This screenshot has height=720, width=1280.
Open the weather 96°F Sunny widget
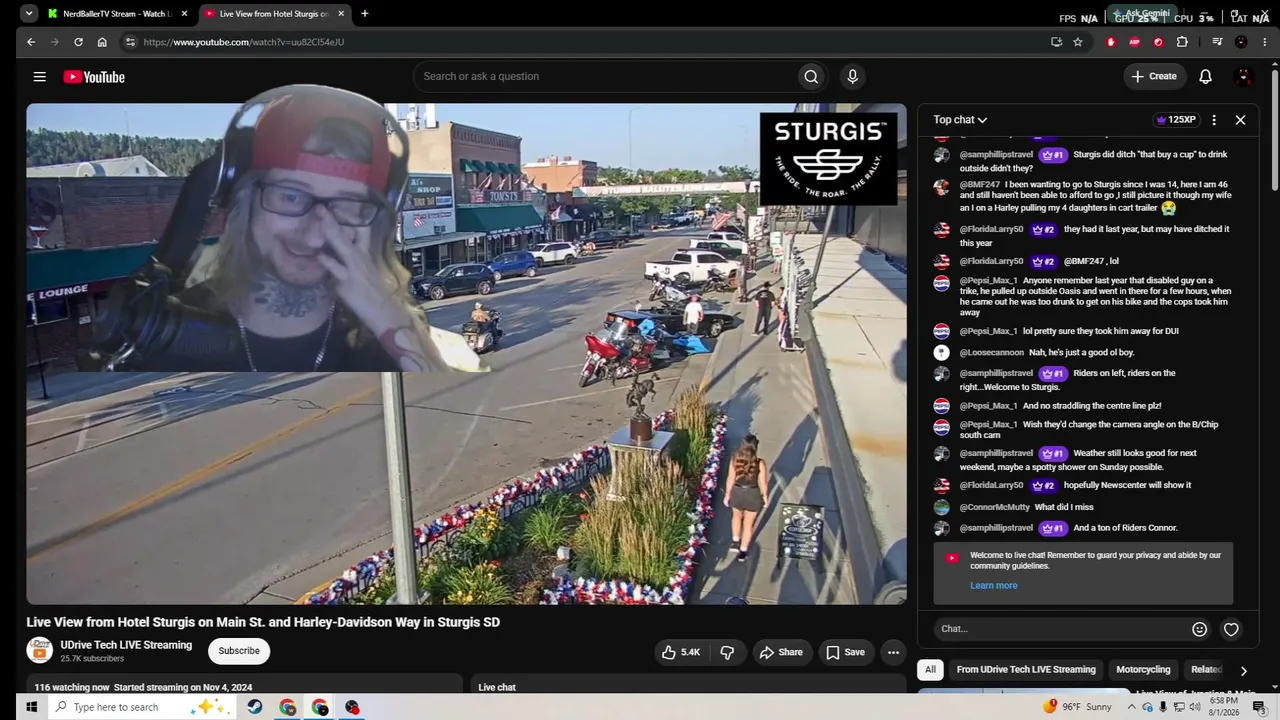[x=1078, y=707]
